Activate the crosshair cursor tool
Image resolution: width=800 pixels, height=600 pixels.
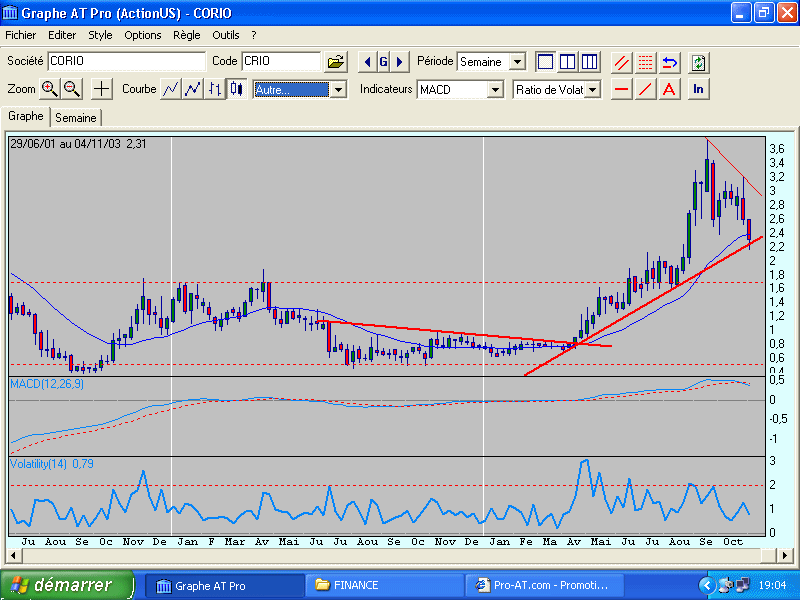click(102, 89)
